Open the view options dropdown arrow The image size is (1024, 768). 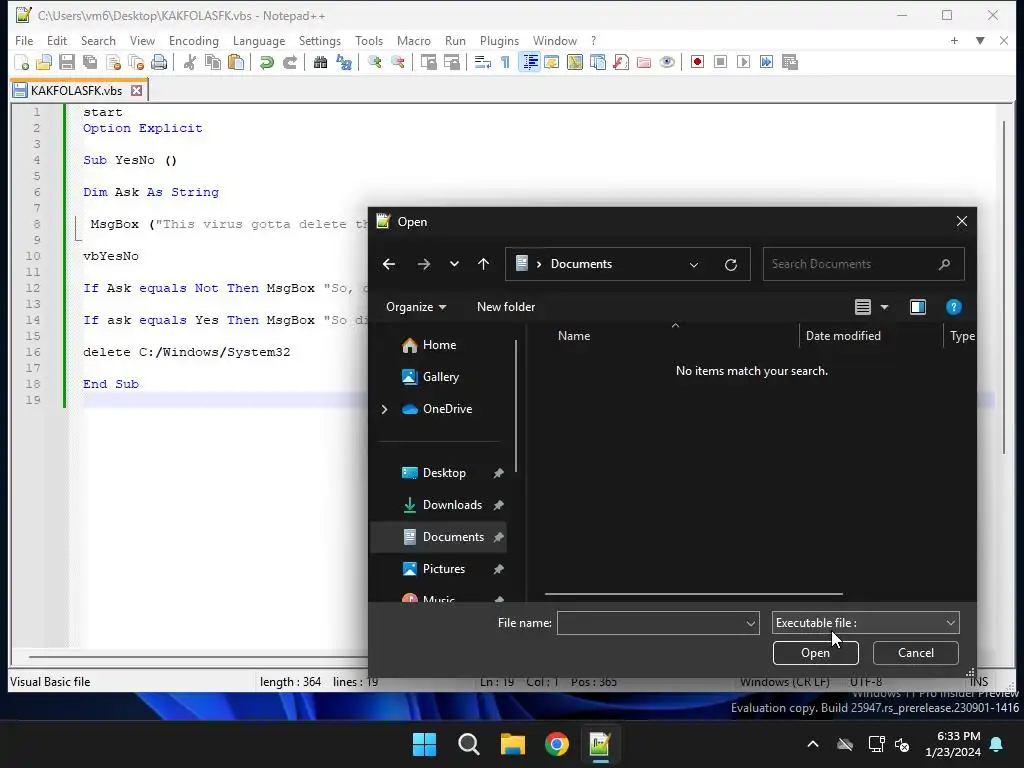tap(884, 307)
